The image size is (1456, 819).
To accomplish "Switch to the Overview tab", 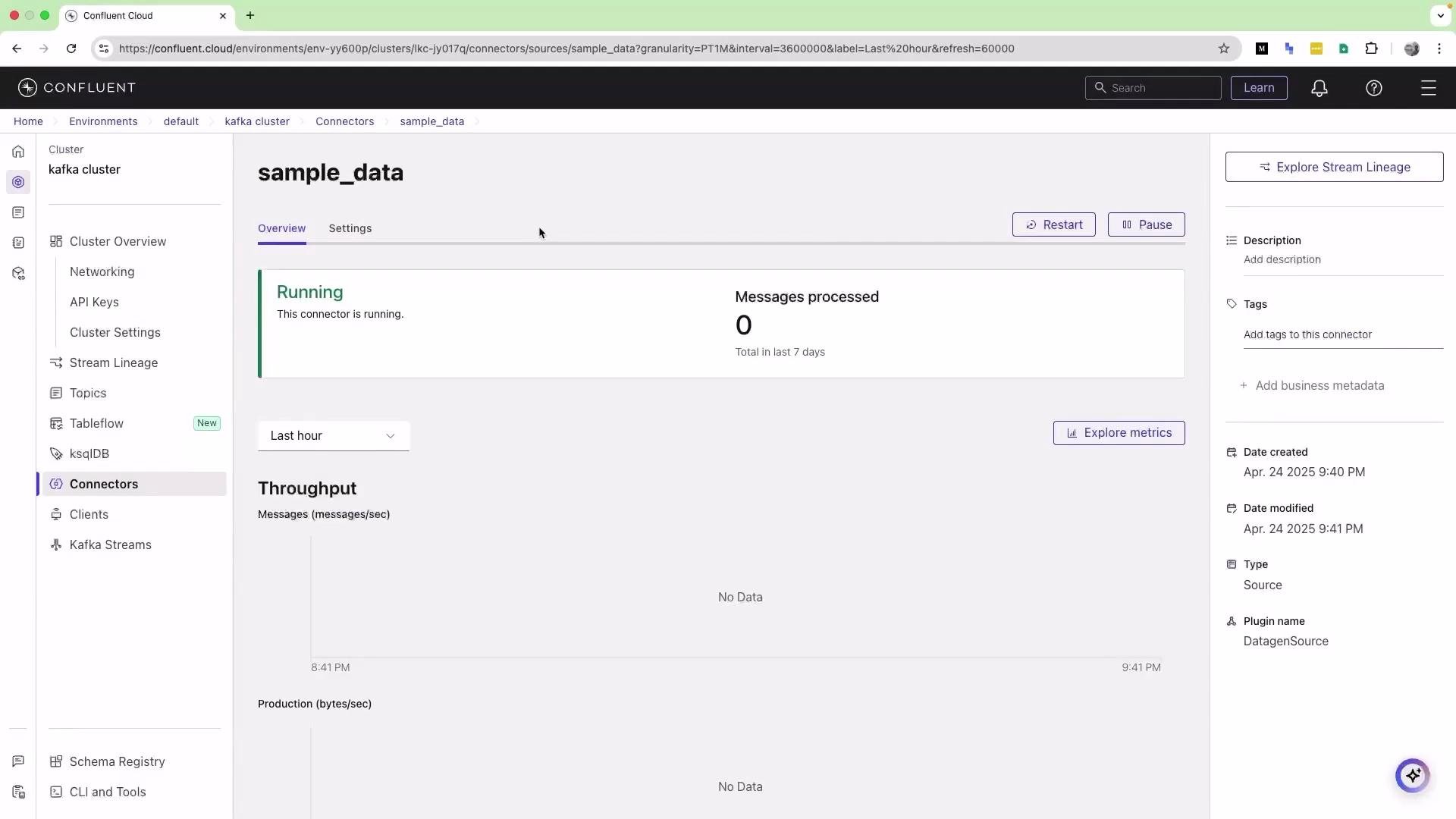I will pos(281,228).
